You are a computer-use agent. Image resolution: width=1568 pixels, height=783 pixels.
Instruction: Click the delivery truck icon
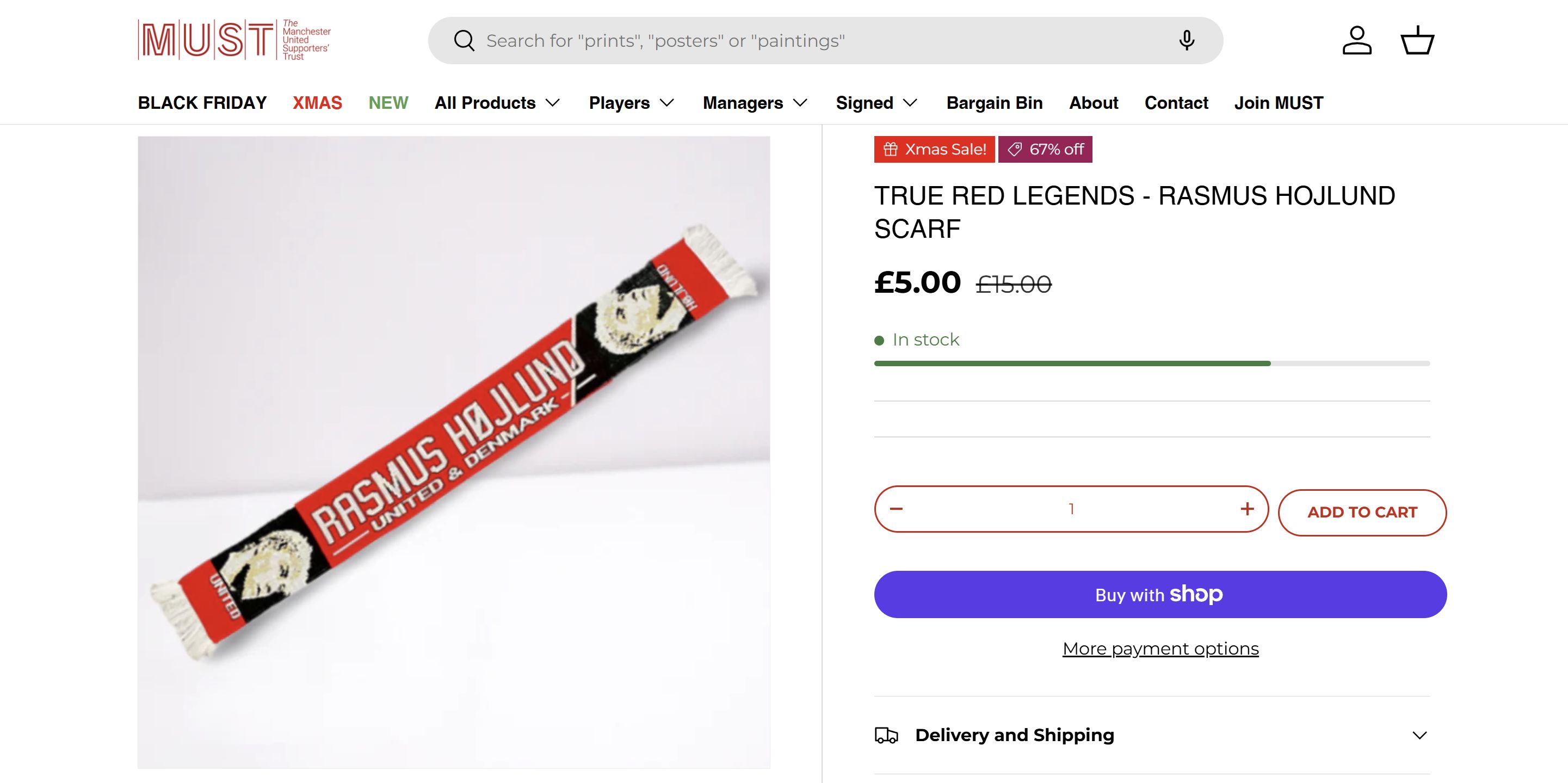pos(886,736)
